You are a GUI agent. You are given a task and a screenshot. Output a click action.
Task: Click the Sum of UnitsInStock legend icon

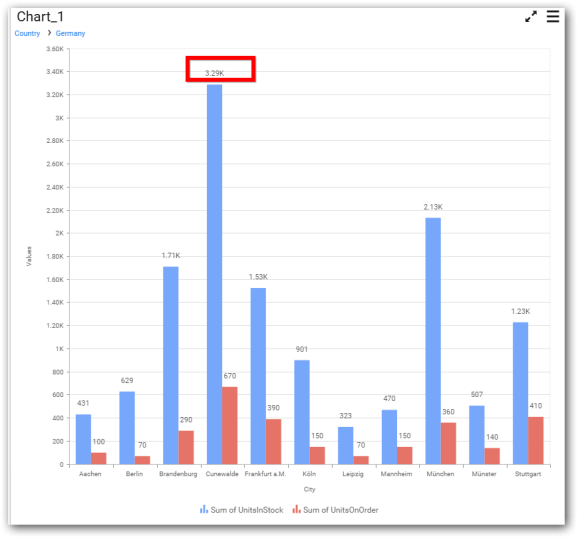pos(204,509)
